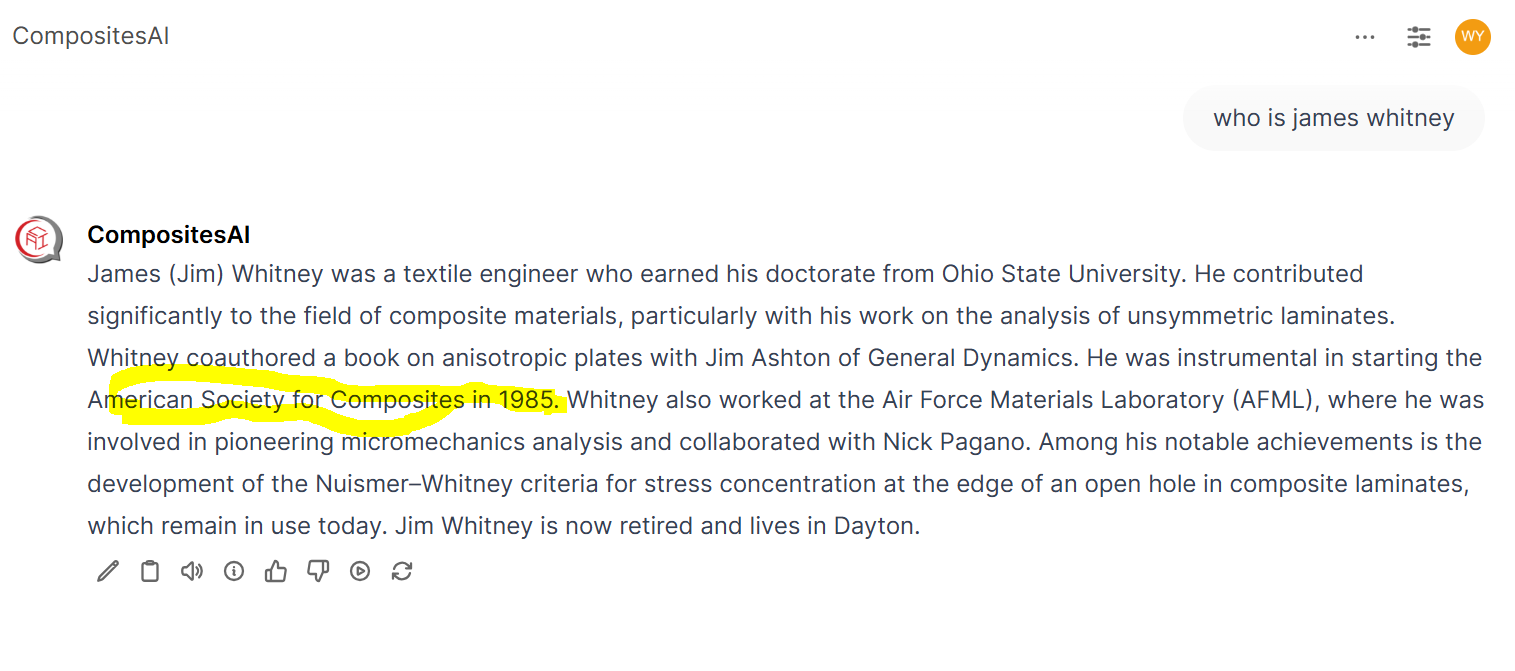The height and width of the screenshot is (671, 1515).
Task: Open the WY user profile menu
Action: click(1472, 37)
